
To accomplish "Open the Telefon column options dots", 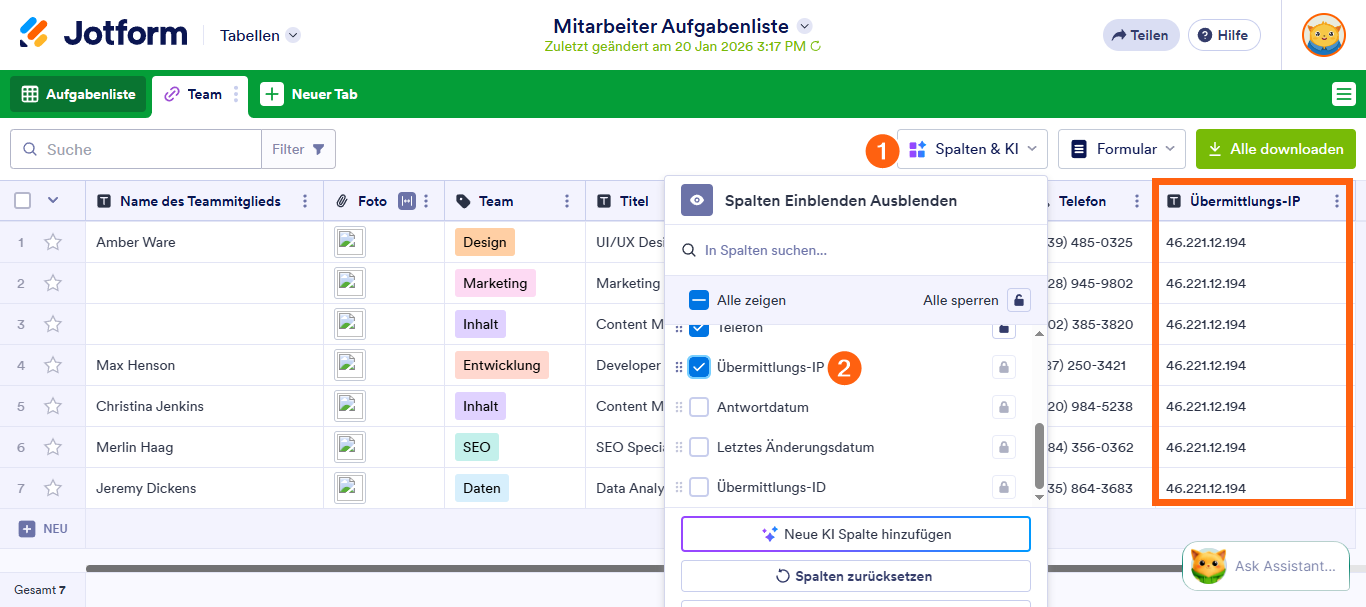I will tap(1137, 201).
